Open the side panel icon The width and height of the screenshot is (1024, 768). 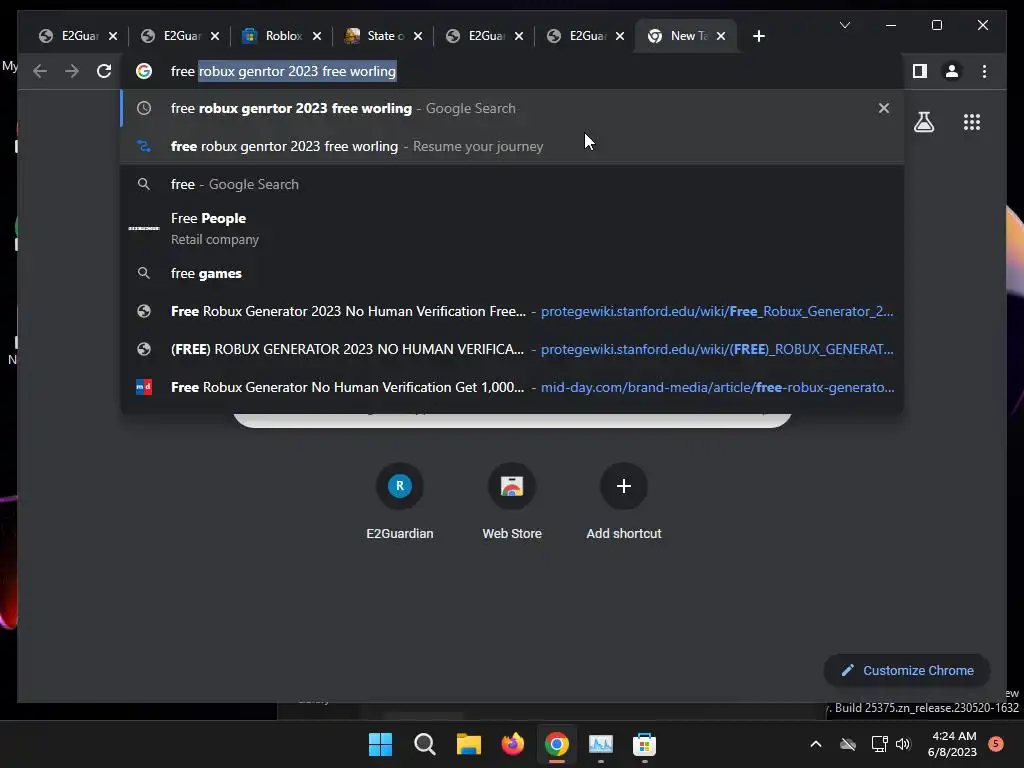920,71
